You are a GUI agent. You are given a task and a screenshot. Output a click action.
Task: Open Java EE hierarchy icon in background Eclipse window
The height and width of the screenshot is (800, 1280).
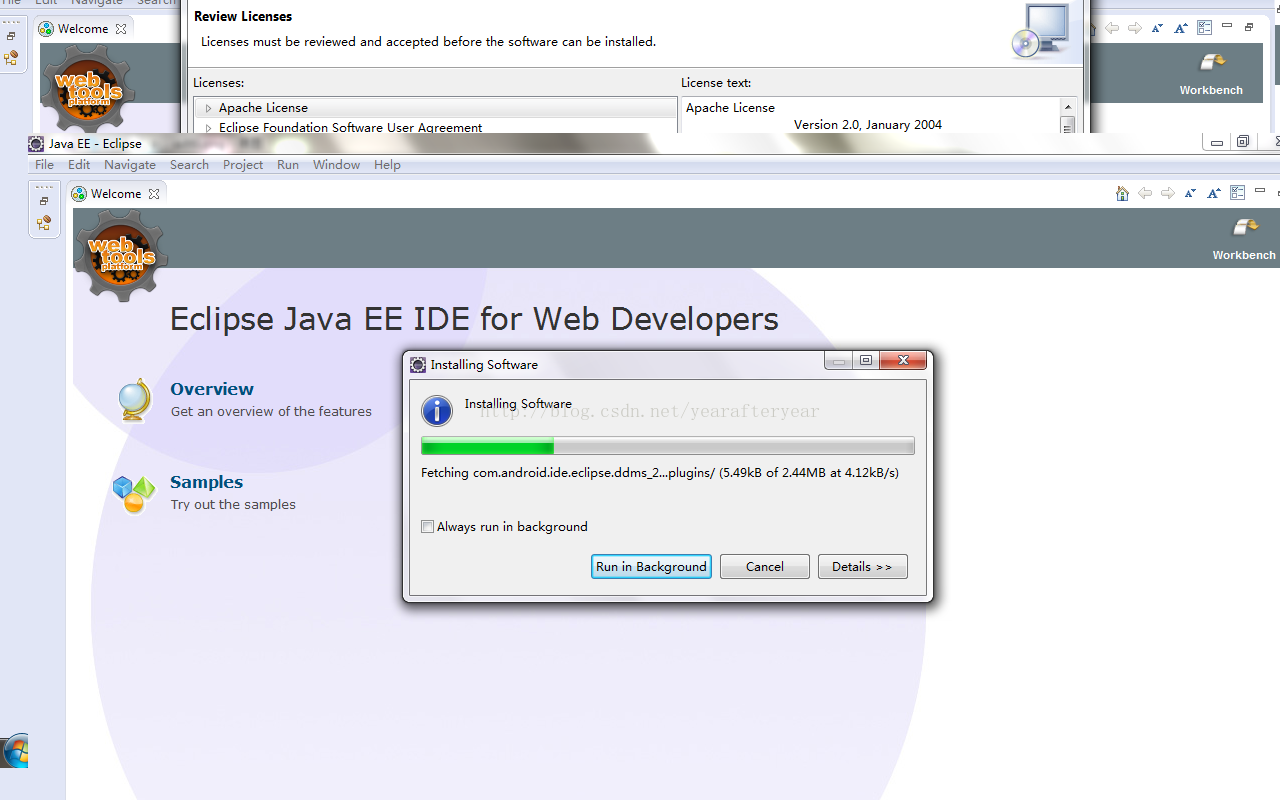(x=11, y=58)
